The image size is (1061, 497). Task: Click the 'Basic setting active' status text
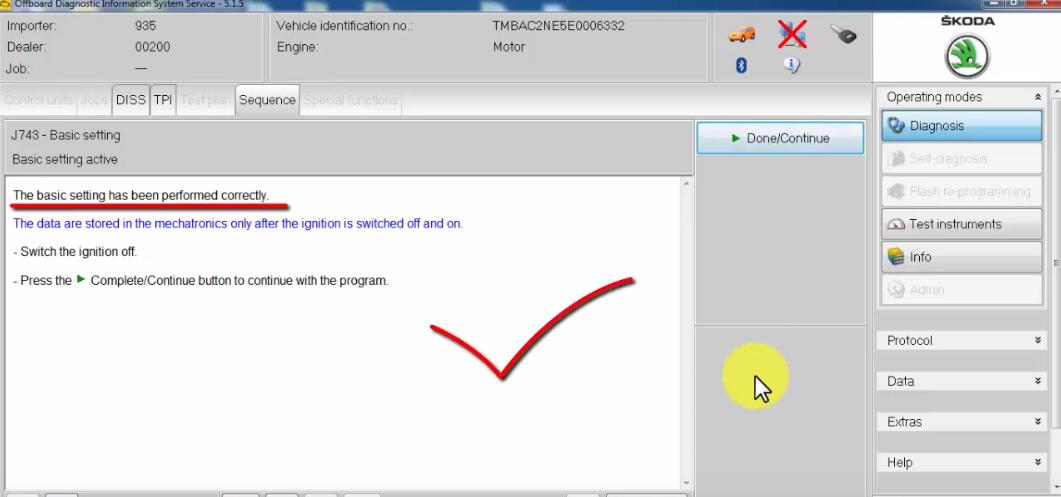(65, 160)
